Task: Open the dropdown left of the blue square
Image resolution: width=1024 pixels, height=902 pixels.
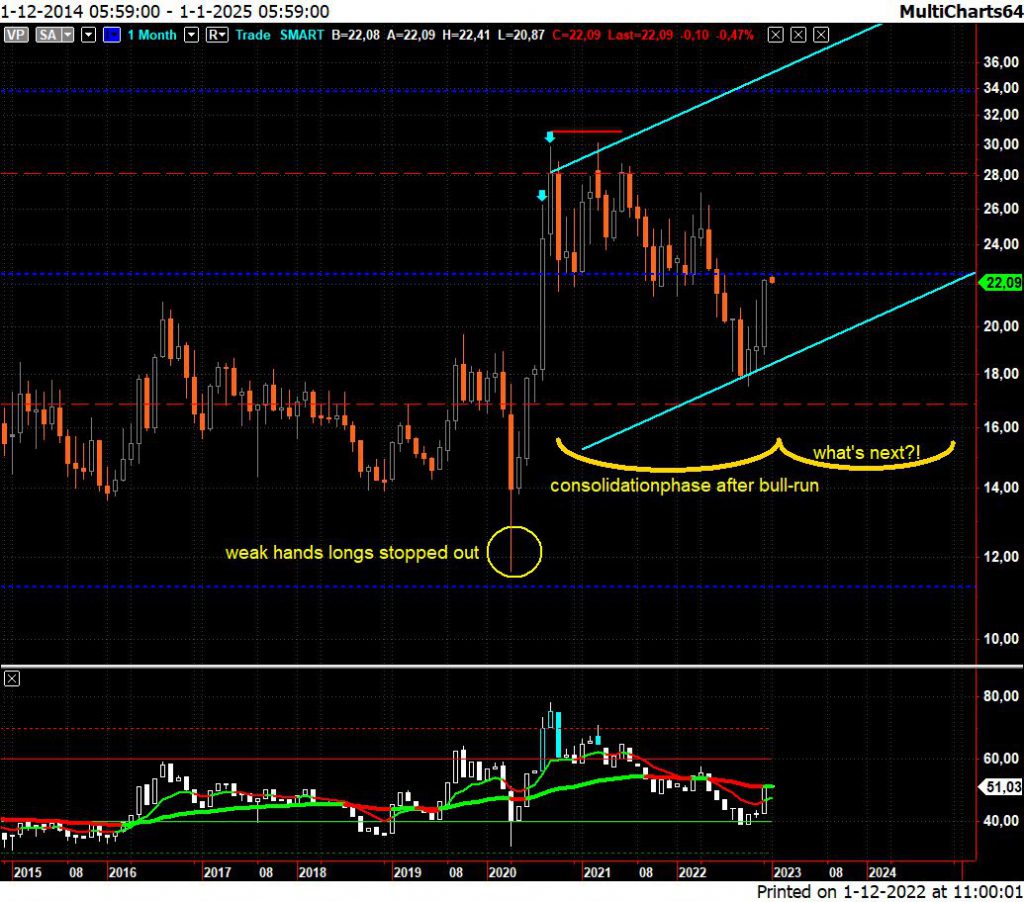Action: (89, 34)
